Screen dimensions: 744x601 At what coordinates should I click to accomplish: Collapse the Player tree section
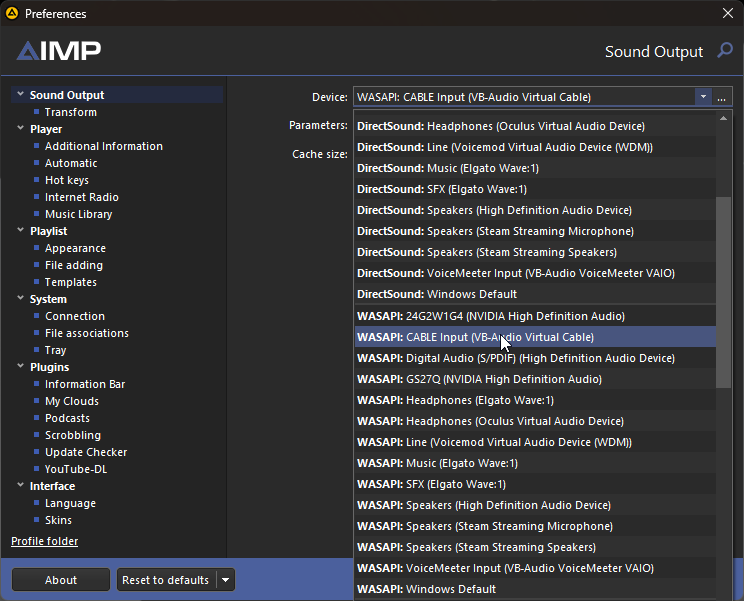pos(20,128)
